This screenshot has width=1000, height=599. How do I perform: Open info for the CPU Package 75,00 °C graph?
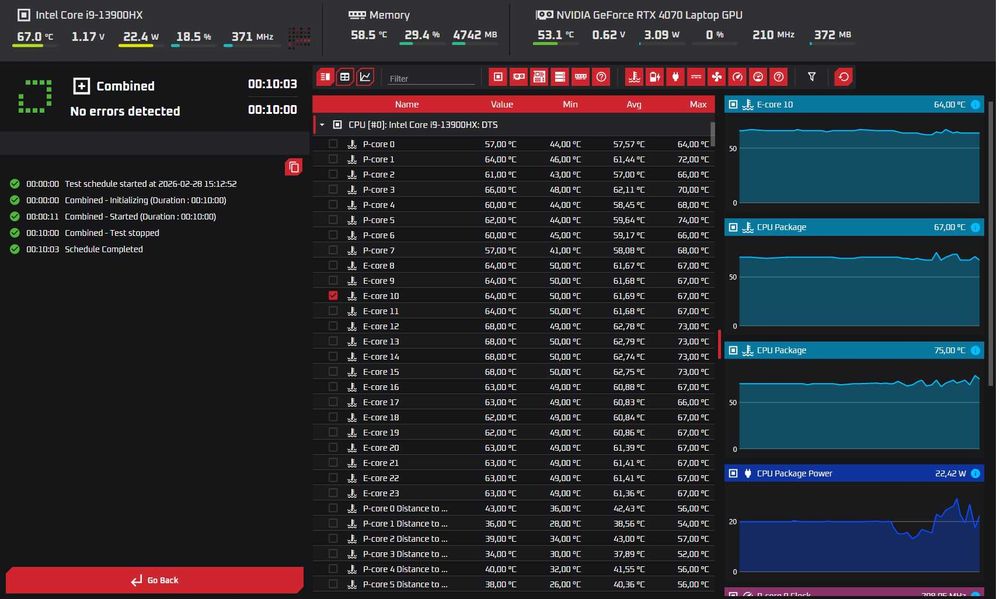pyautogui.click(x=975, y=350)
